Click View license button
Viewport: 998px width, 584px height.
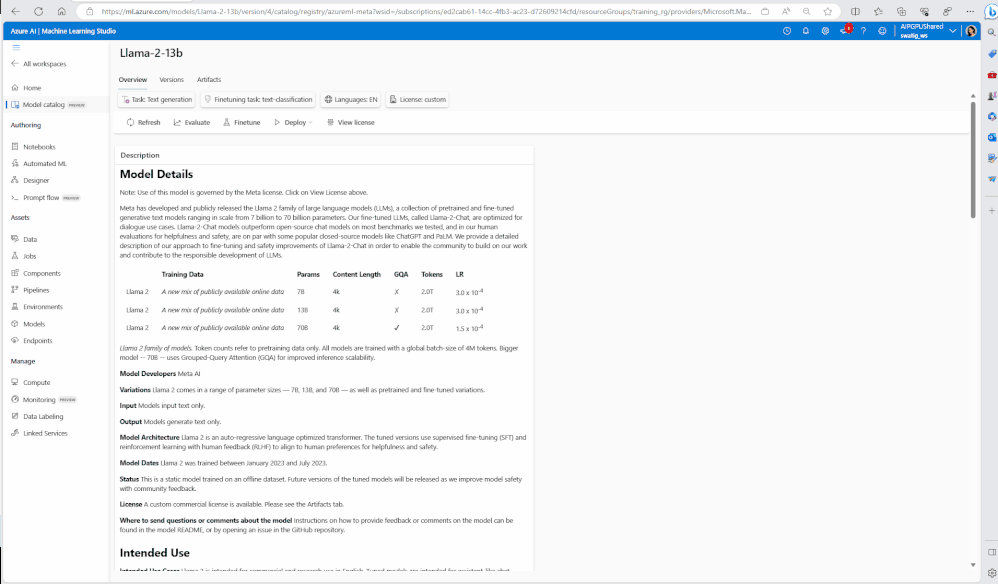pos(351,122)
